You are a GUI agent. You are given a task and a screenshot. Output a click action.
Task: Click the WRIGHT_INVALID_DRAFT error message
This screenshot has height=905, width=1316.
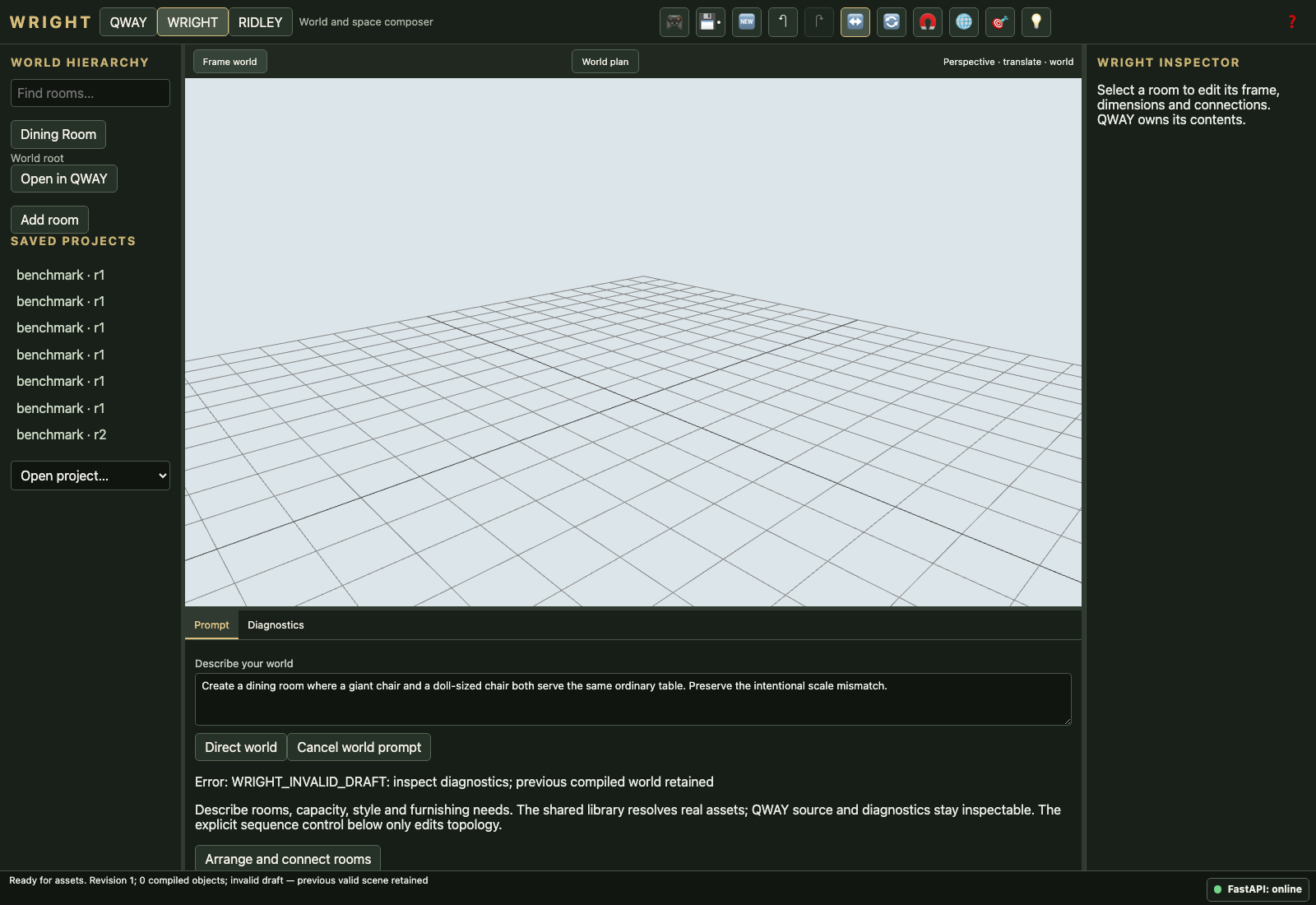click(x=454, y=782)
